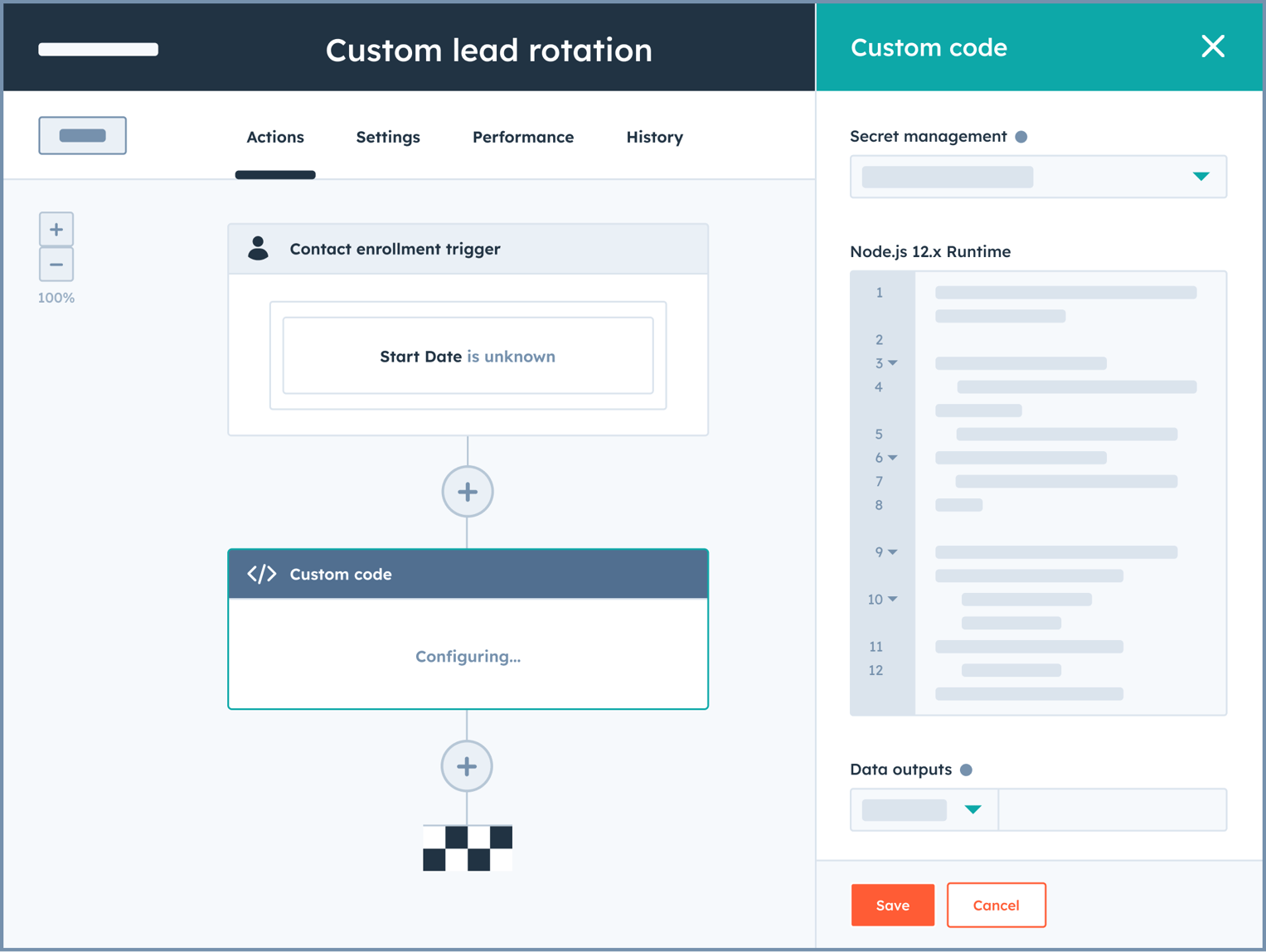Screen dimensions: 1266x952
Task: Click the checkered flag workflow end marker
Action: pos(468,848)
